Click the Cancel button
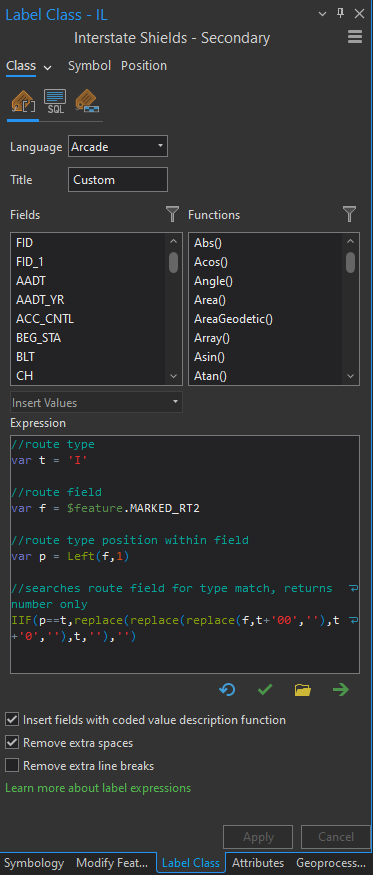 [336, 837]
